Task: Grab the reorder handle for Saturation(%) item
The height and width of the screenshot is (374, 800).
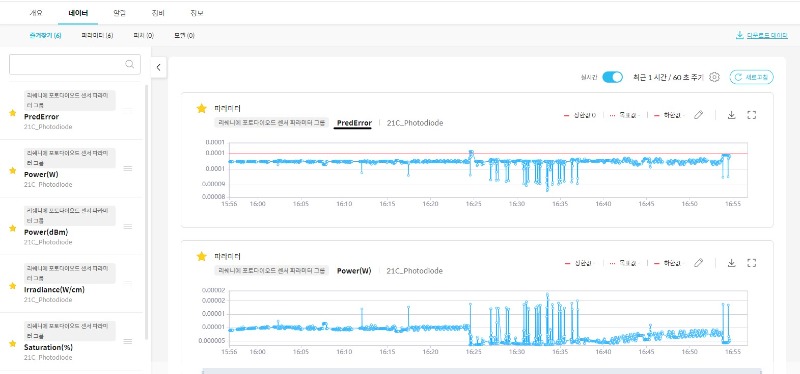Action: tap(128, 341)
